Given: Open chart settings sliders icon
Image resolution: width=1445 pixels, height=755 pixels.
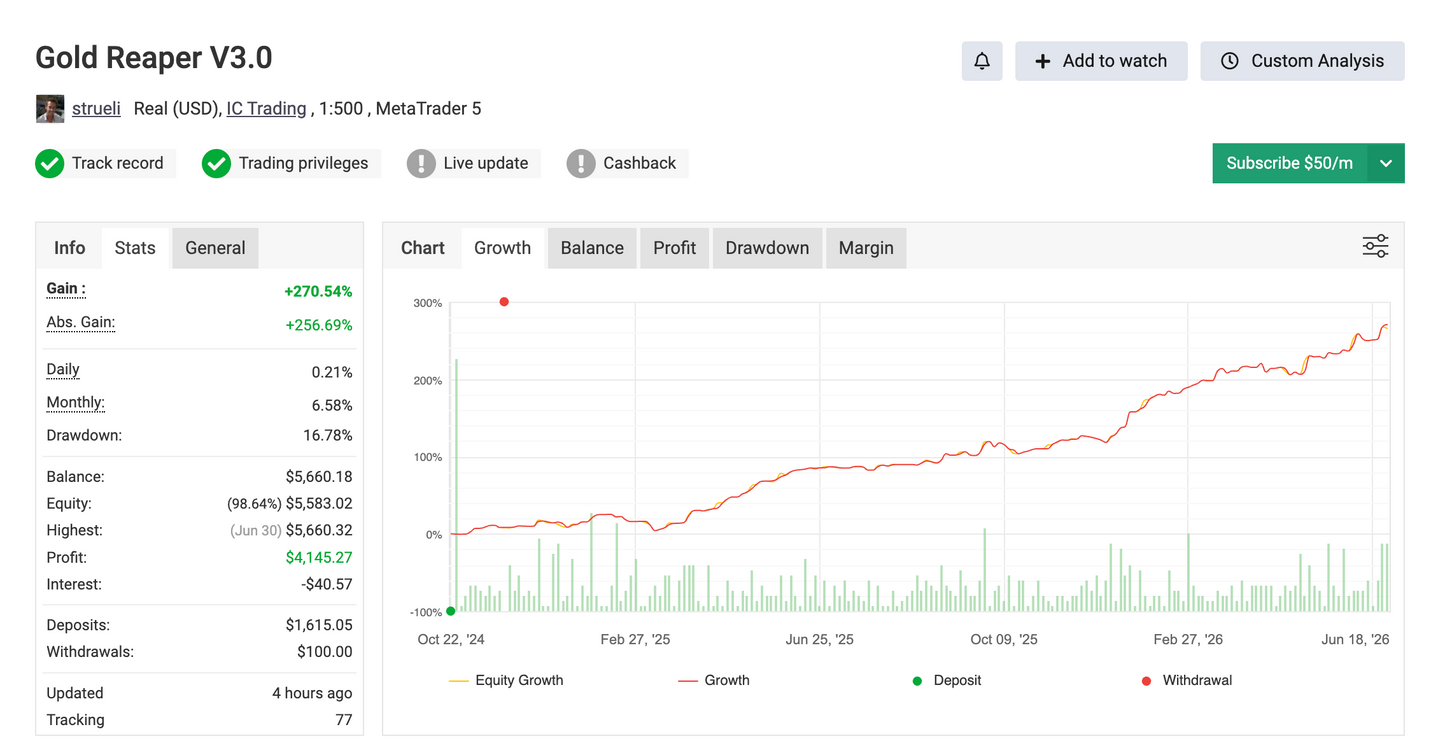Looking at the screenshot, I should coord(1375,246).
